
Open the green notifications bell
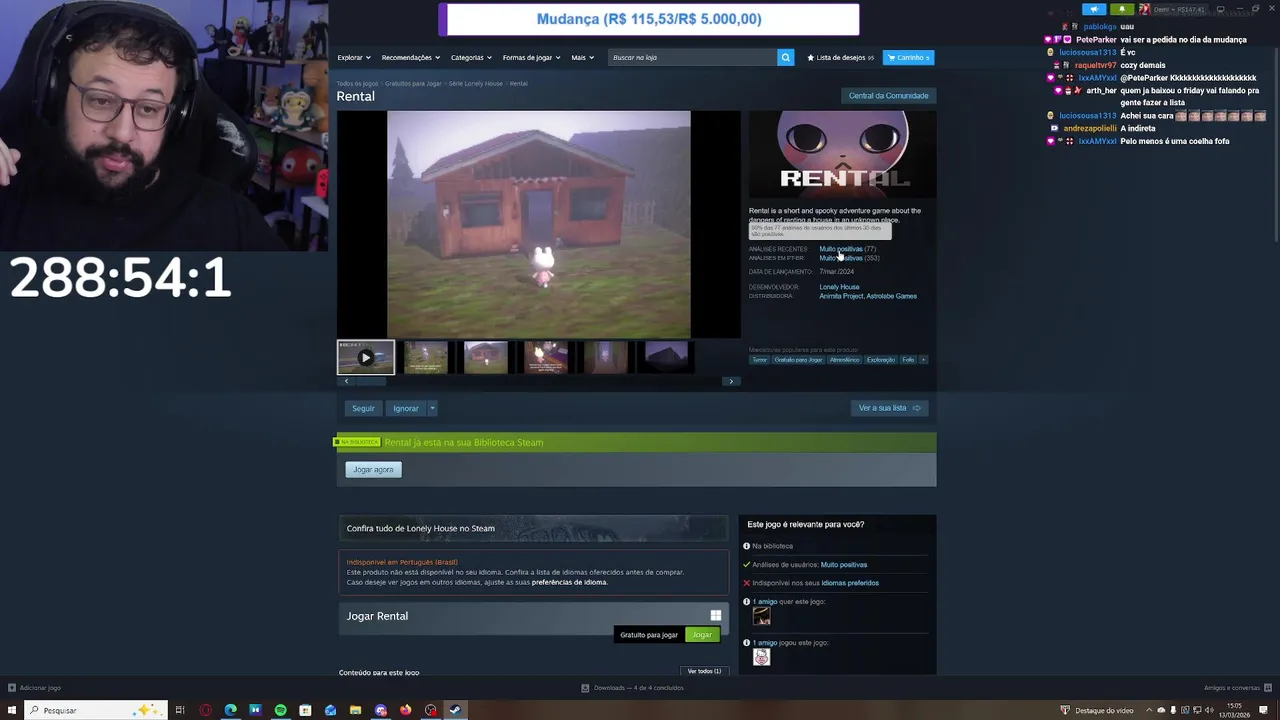click(x=1121, y=9)
